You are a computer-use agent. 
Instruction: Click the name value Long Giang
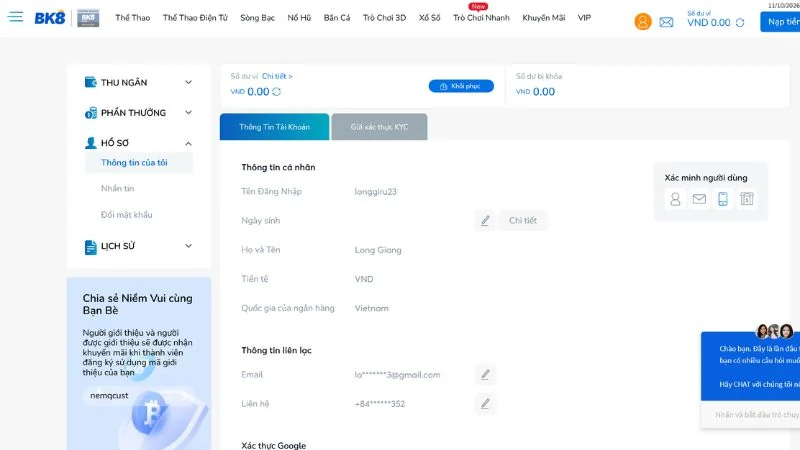[378, 250]
